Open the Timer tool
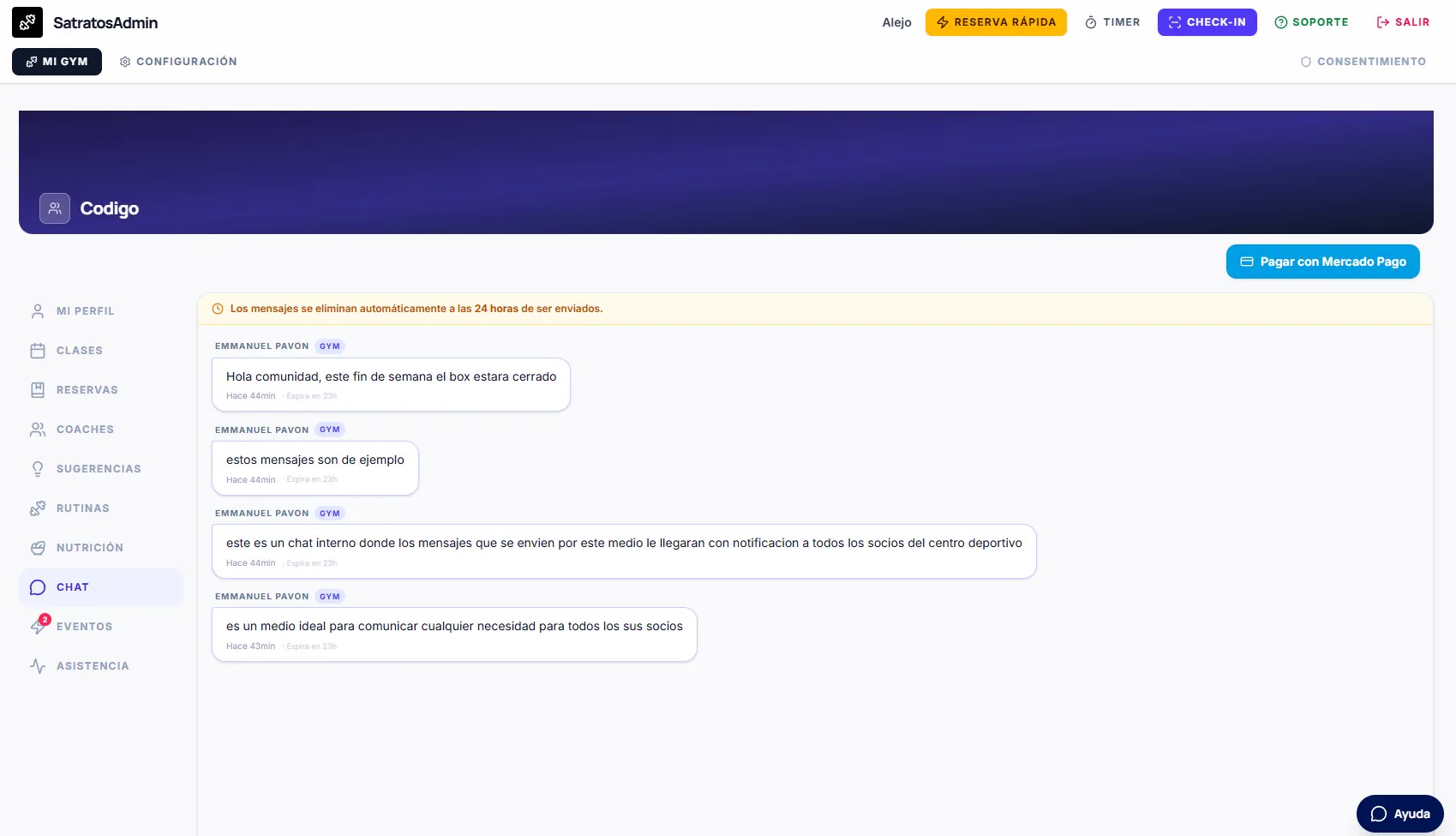 click(1112, 22)
